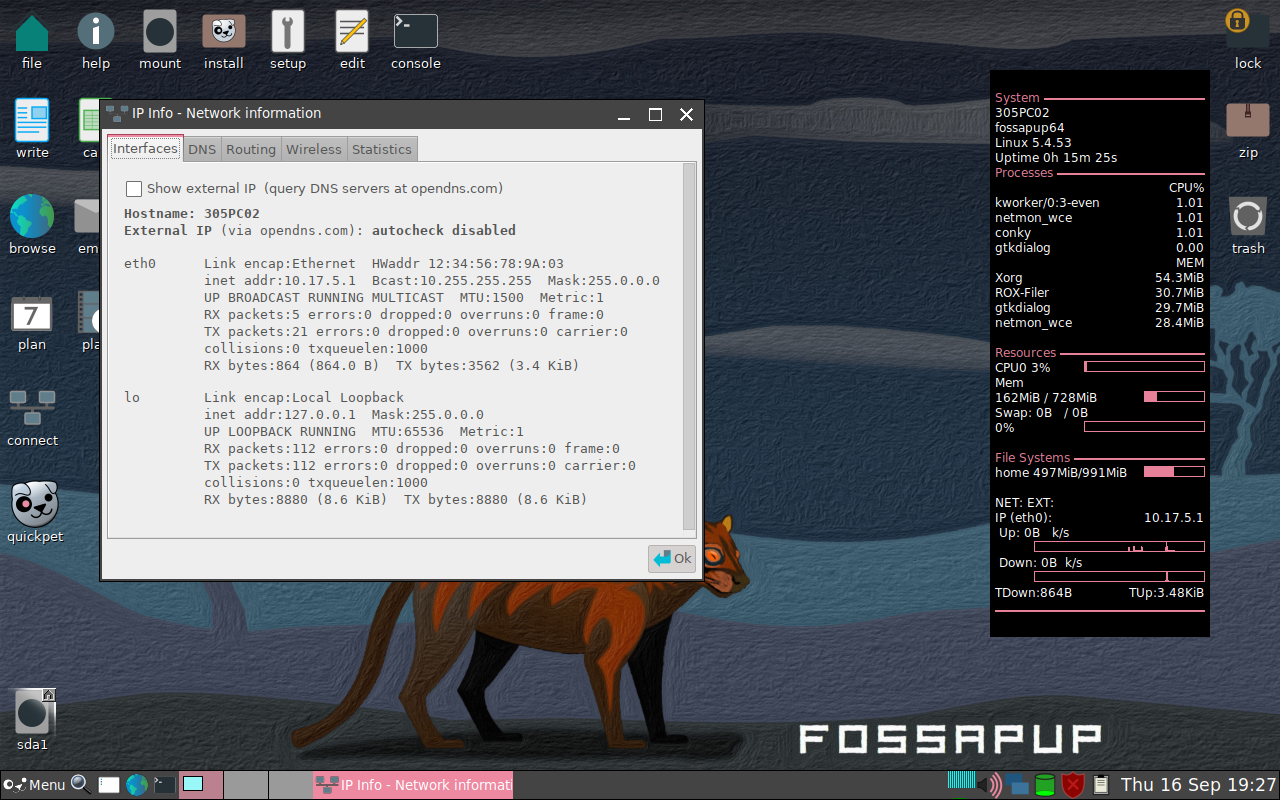This screenshot has height=800, width=1280.
Task: Launch the setup wrench icon
Action: (288, 32)
